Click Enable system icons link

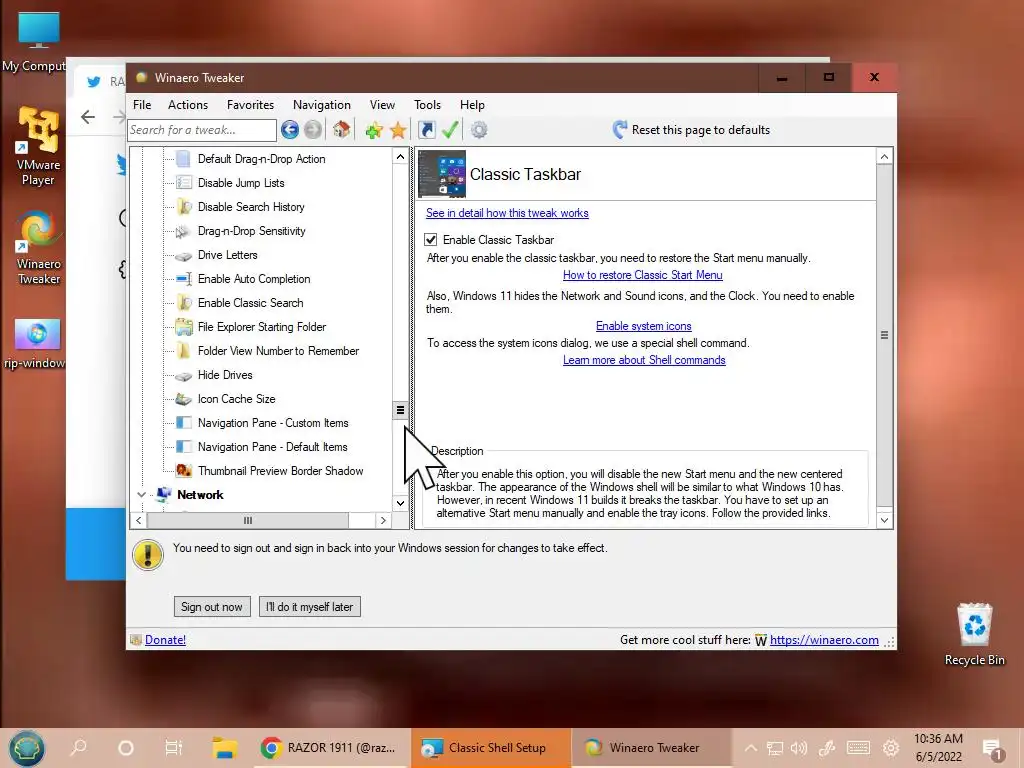tap(643, 326)
